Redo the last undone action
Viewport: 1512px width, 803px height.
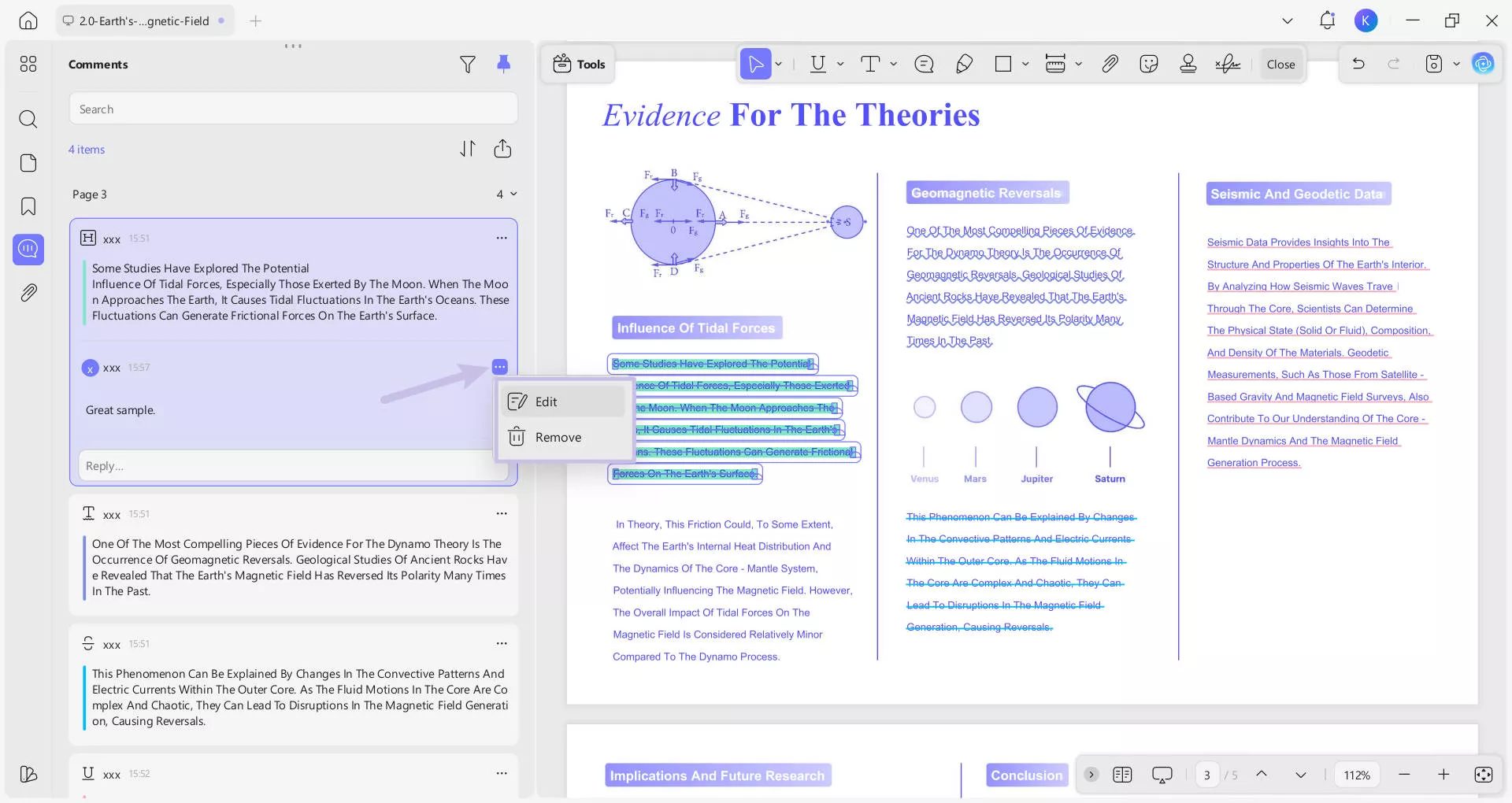click(x=1394, y=65)
